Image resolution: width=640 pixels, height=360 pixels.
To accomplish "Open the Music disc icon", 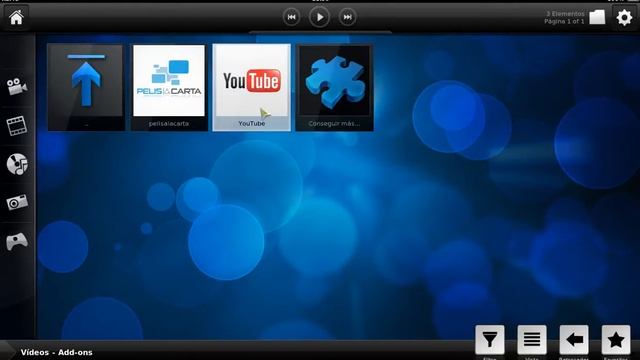I will click(17, 164).
